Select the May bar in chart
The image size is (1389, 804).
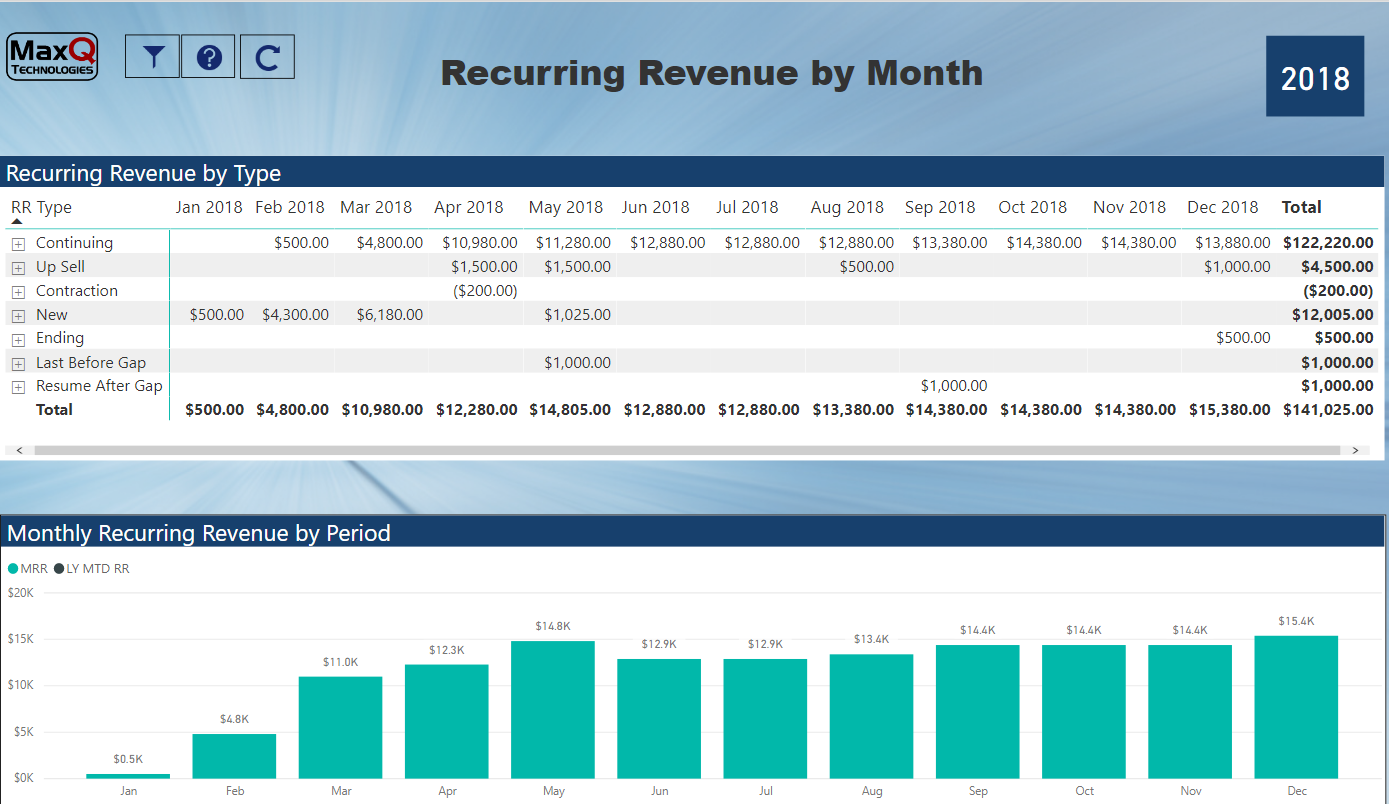[553, 710]
